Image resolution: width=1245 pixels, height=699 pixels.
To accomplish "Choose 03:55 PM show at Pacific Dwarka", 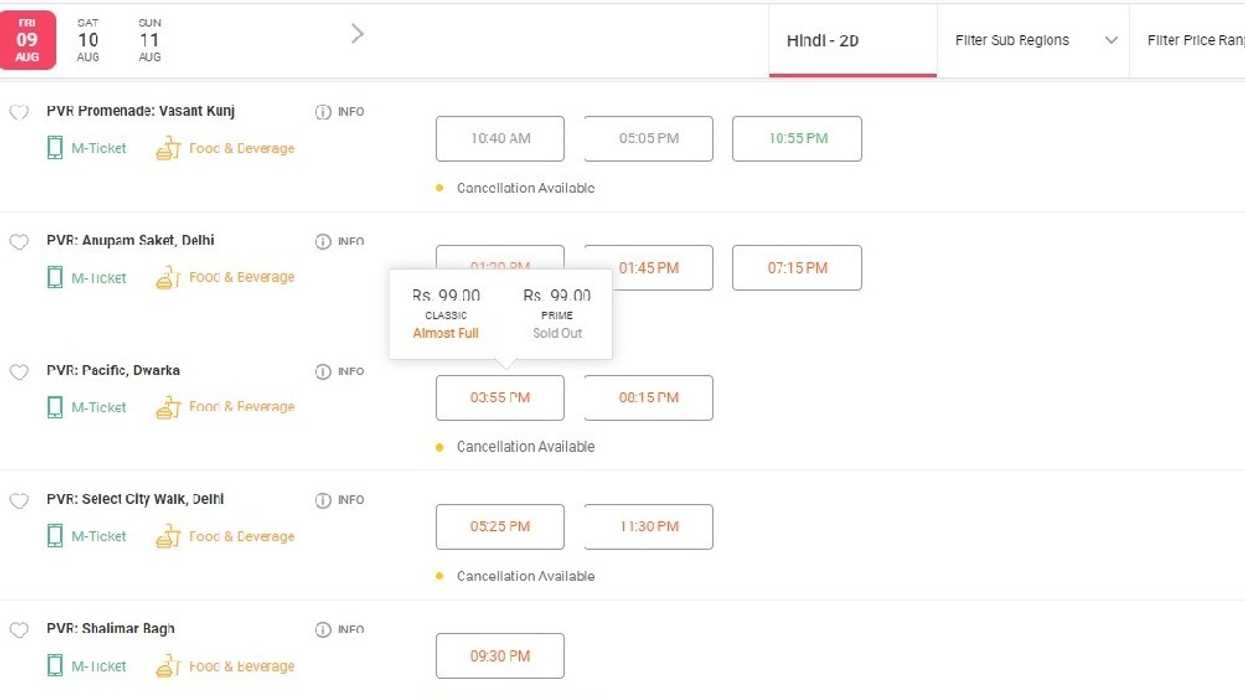I will pos(500,398).
